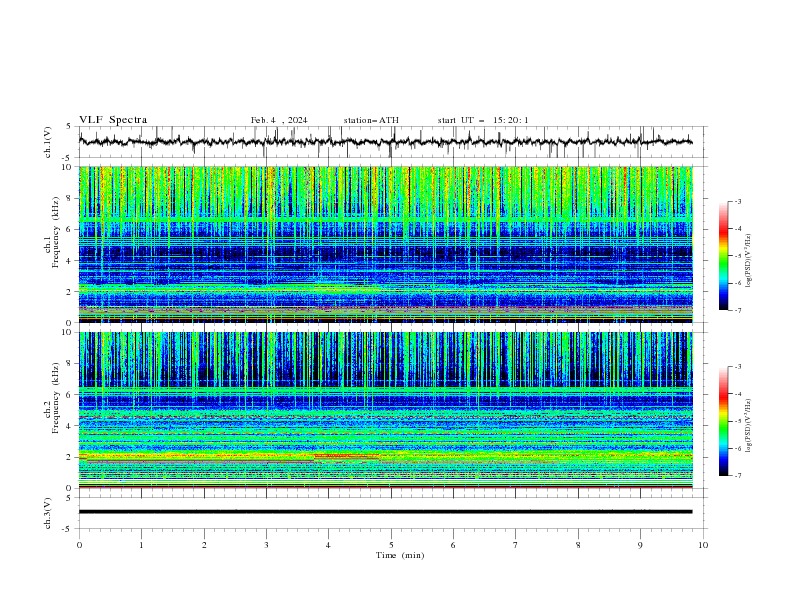
Task: Click time axis tick label "0"
Action: pos(79,545)
